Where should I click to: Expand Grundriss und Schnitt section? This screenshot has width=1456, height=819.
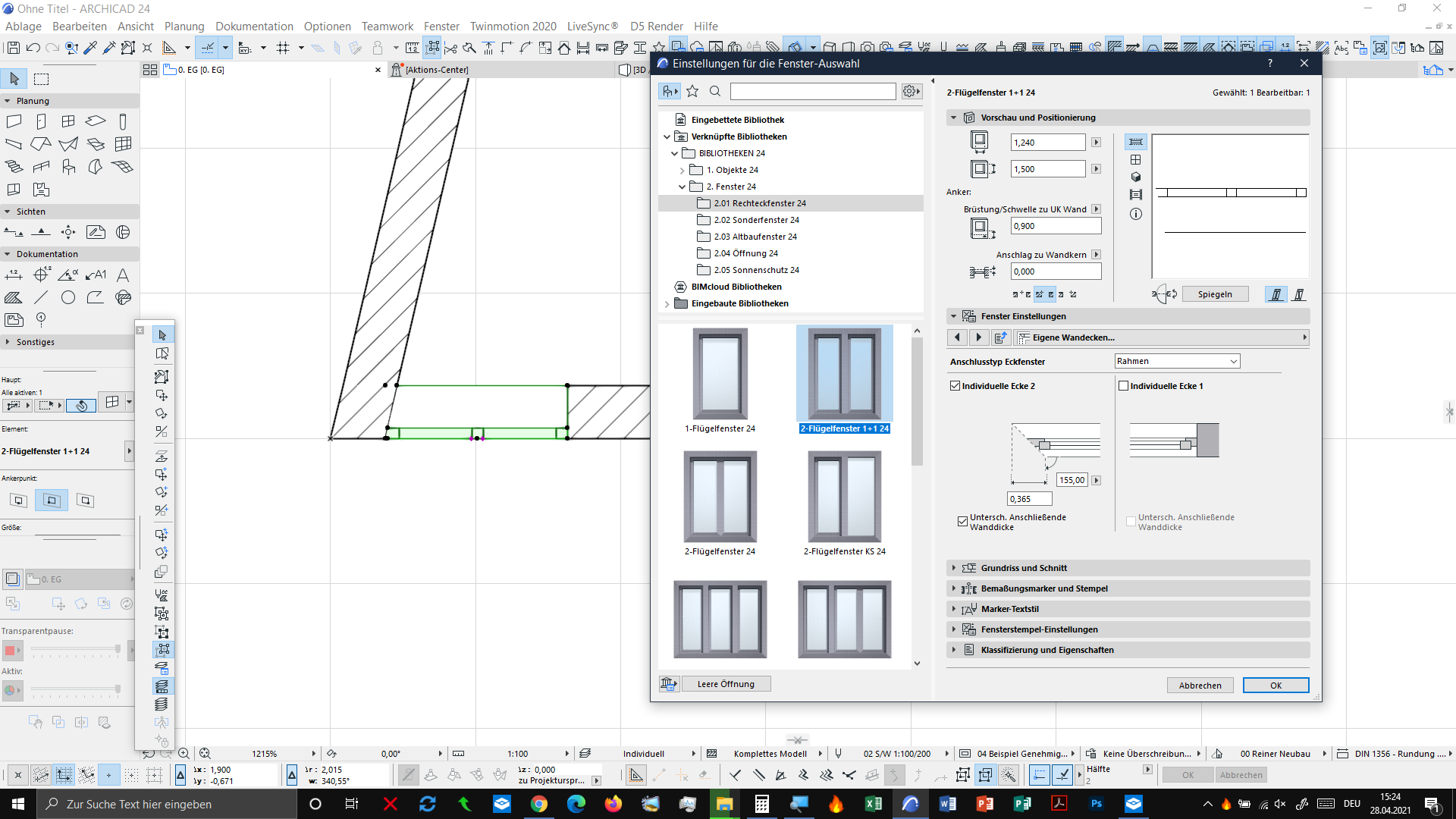click(1024, 568)
